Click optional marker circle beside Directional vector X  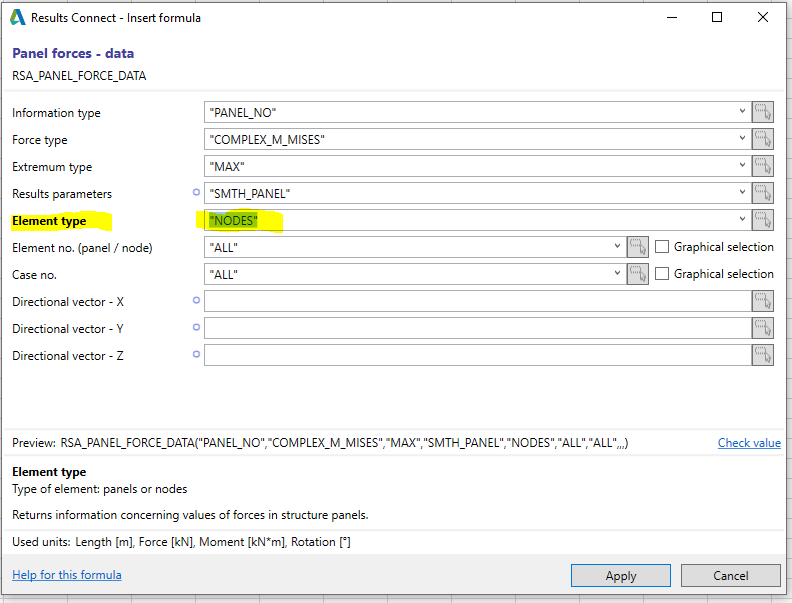coord(196,300)
